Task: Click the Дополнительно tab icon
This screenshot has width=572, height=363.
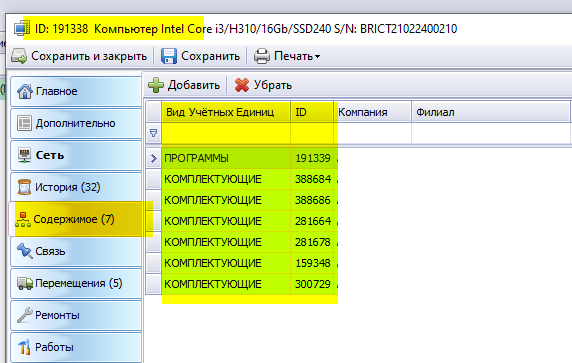Action: (x=24, y=123)
